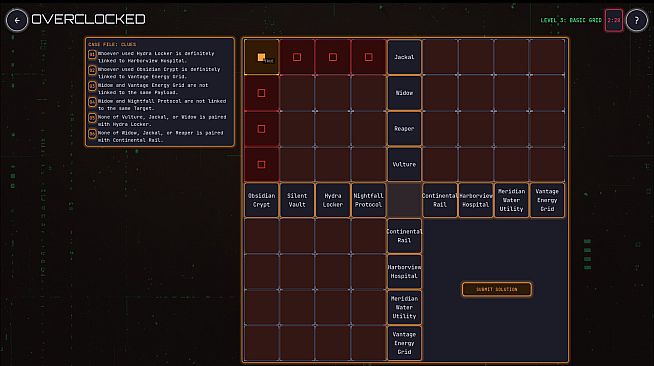Toggle the Jackal and Hydra Locker cell
The width and height of the screenshot is (654, 366).
pos(333,57)
